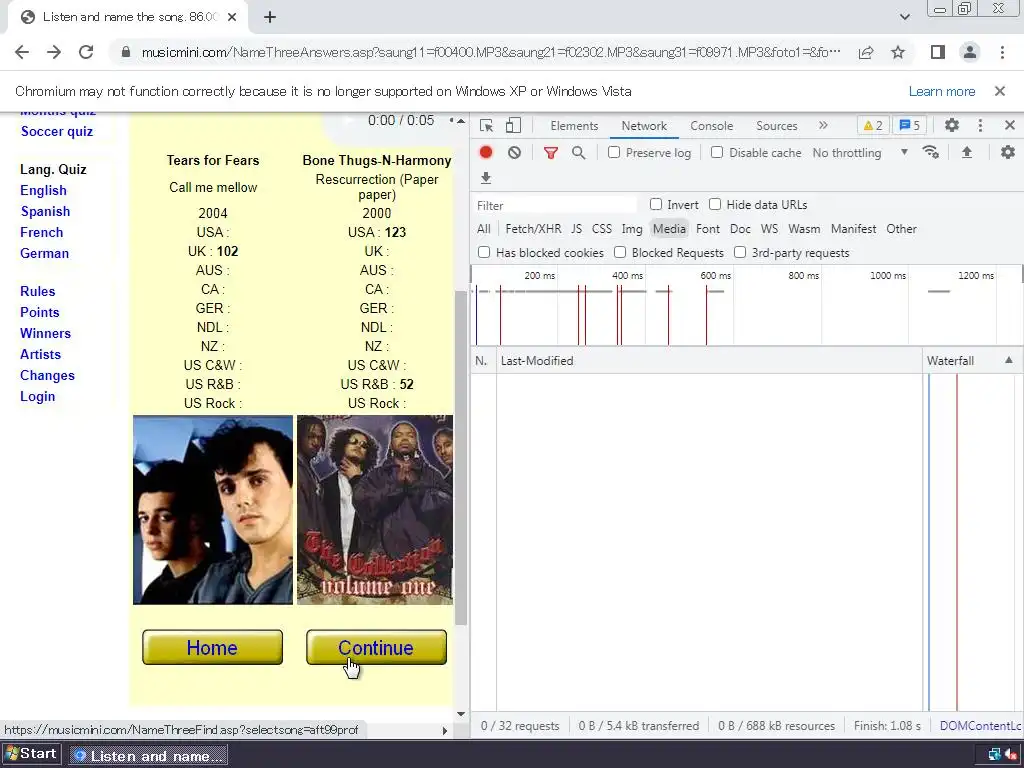Check Has blocked cookies
Viewport: 1024px width, 768px height.
(484, 252)
